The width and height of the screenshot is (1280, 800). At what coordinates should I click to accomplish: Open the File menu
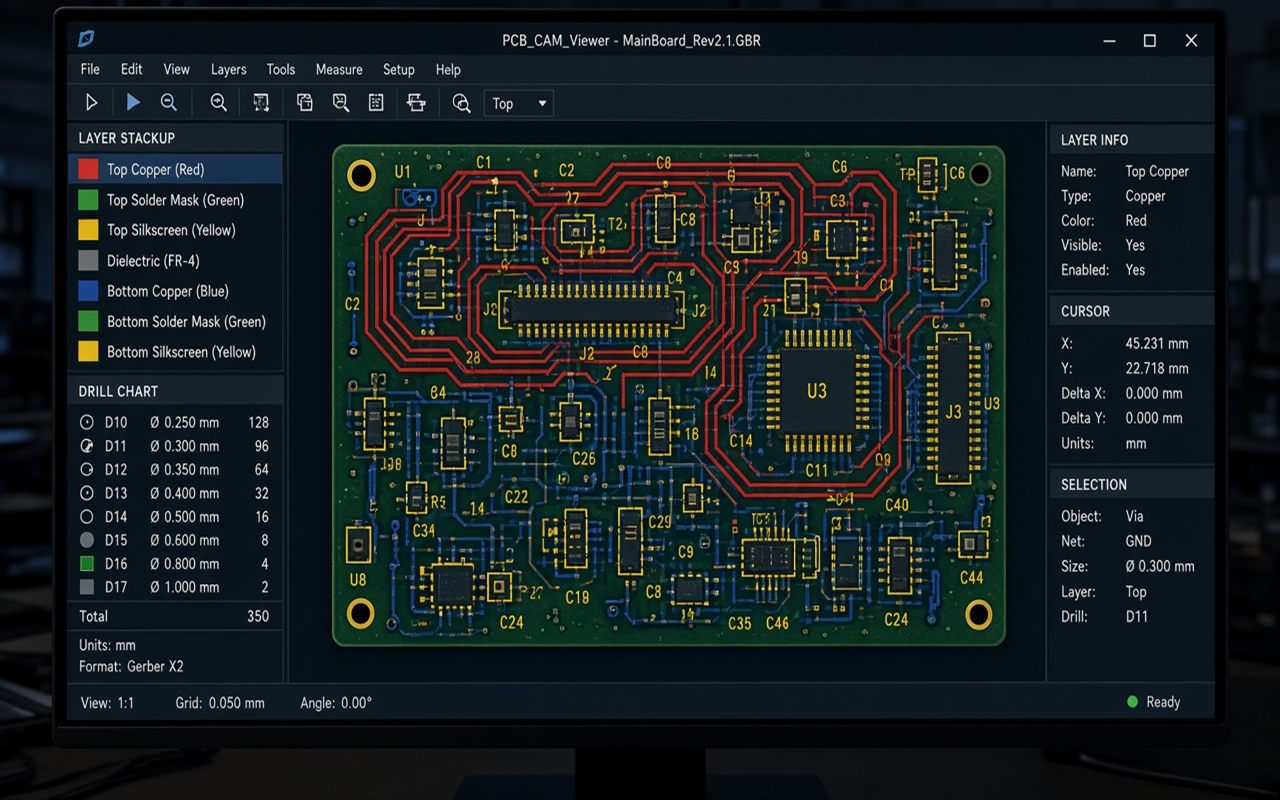tap(90, 69)
